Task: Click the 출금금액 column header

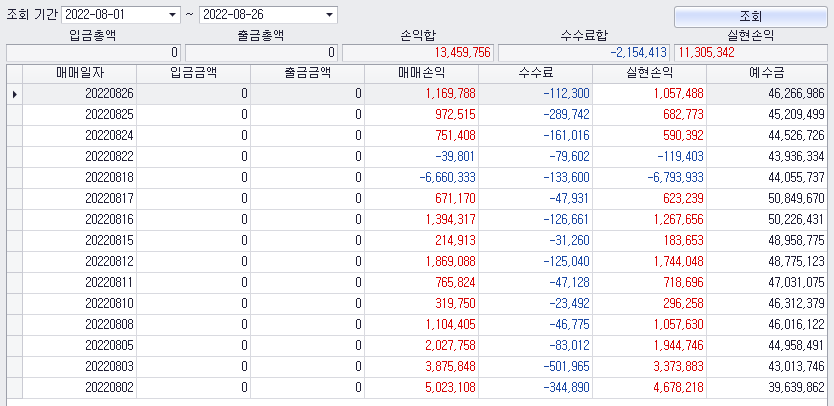Action: pos(307,73)
